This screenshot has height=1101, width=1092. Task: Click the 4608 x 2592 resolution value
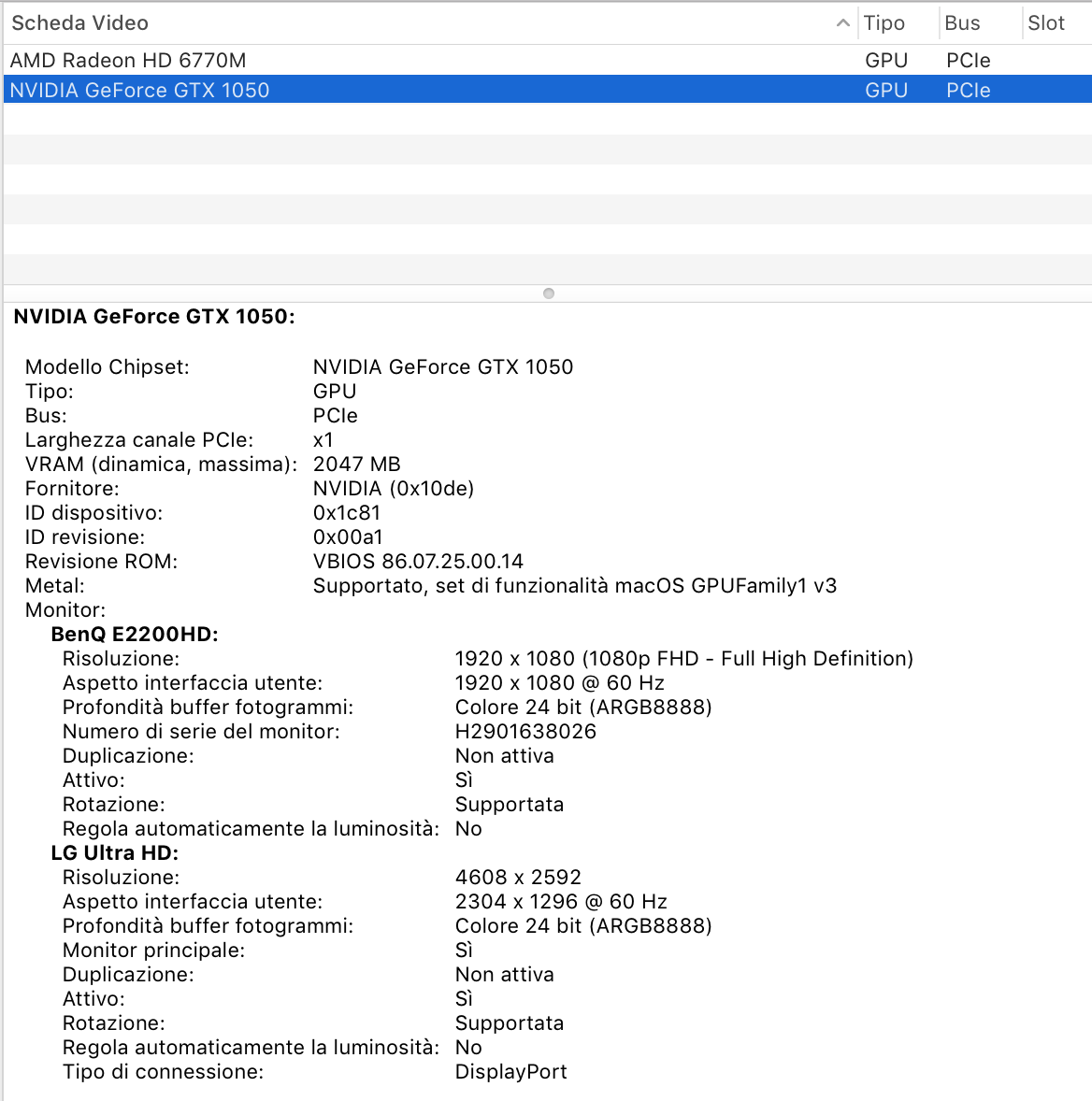[518, 878]
